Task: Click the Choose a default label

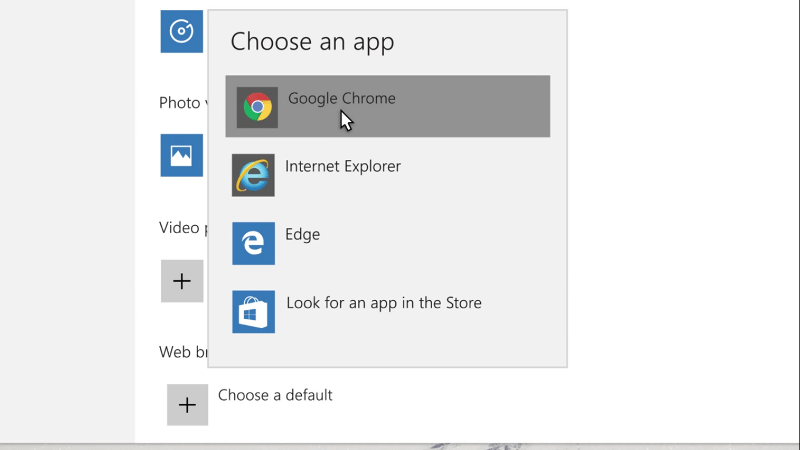Action: [275, 395]
